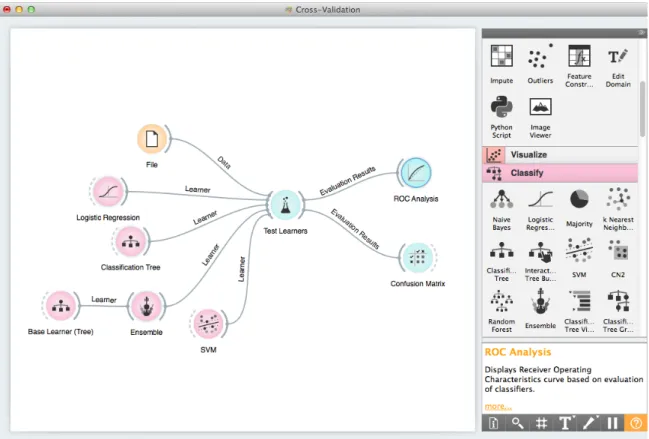Screen dimensions: 649x439
Task: Click the widget toolbox scrollbar
Action: click(642, 109)
